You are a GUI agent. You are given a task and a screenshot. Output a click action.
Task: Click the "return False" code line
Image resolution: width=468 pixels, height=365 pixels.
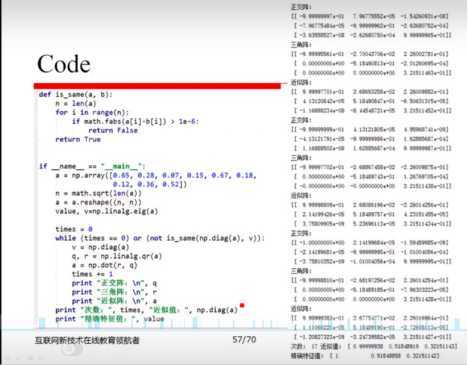pos(113,130)
